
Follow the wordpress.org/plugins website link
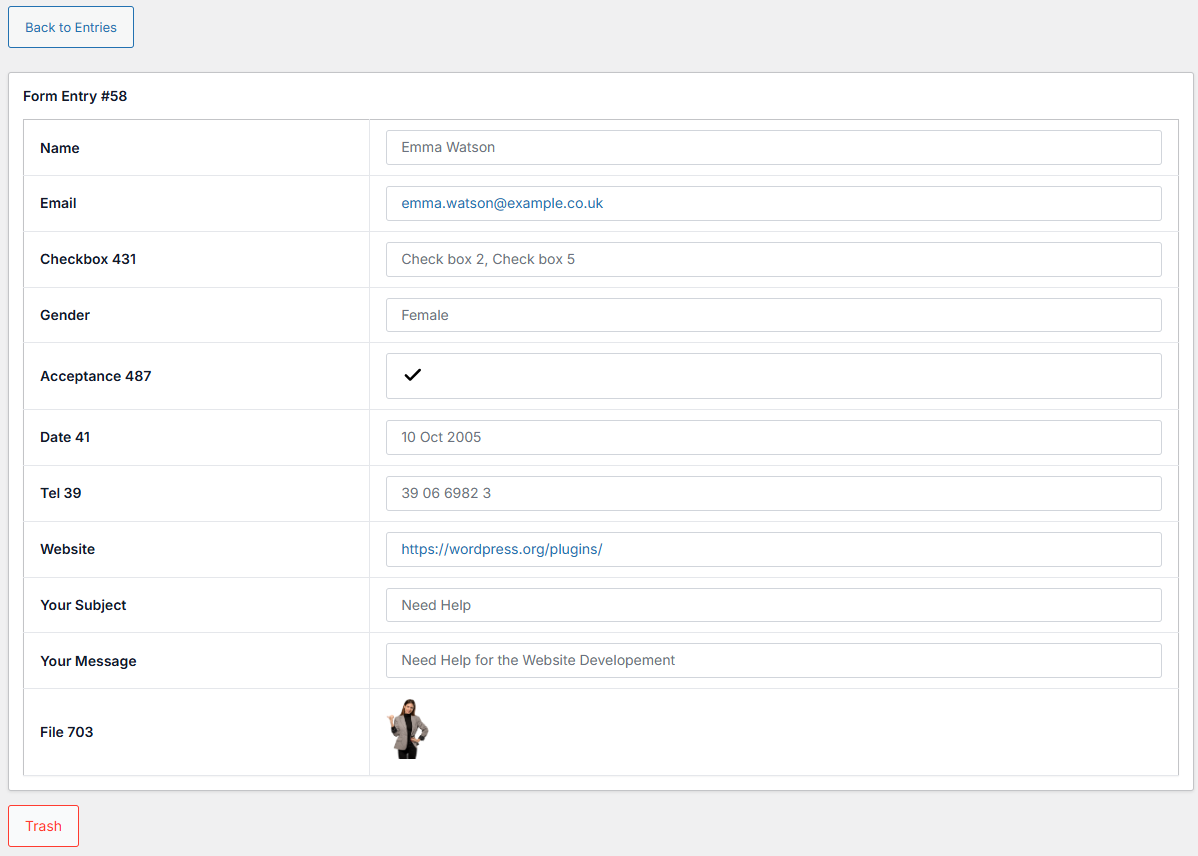click(501, 549)
